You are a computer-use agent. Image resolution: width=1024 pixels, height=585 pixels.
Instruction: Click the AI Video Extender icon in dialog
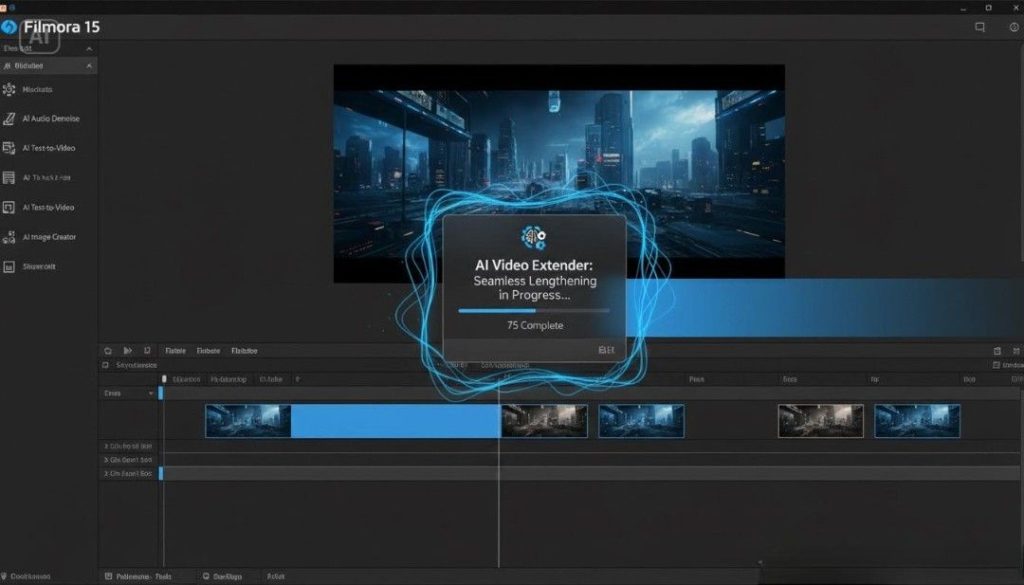pos(533,237)
